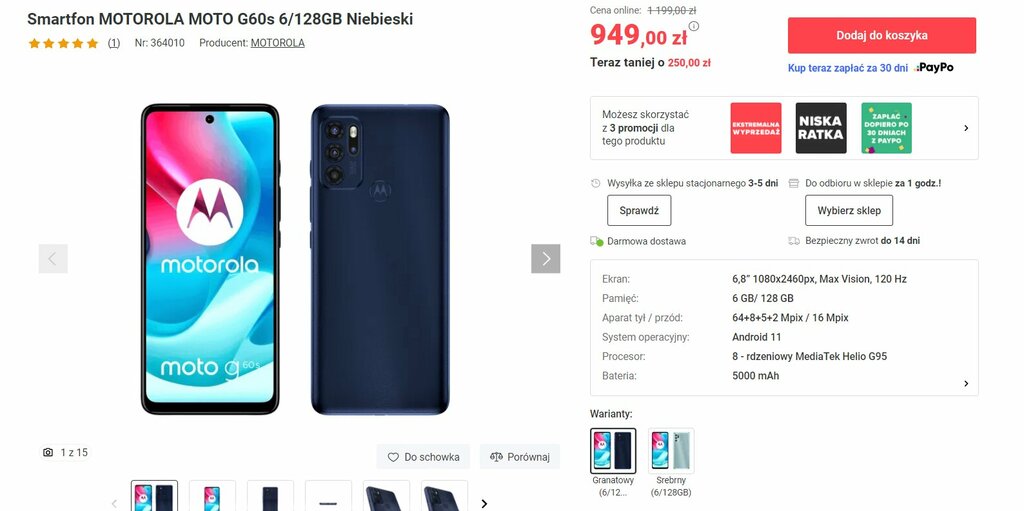Click the Wybierz sklep button
Viewport: 1024px width, 511px height.
click(x=849, y=210)
